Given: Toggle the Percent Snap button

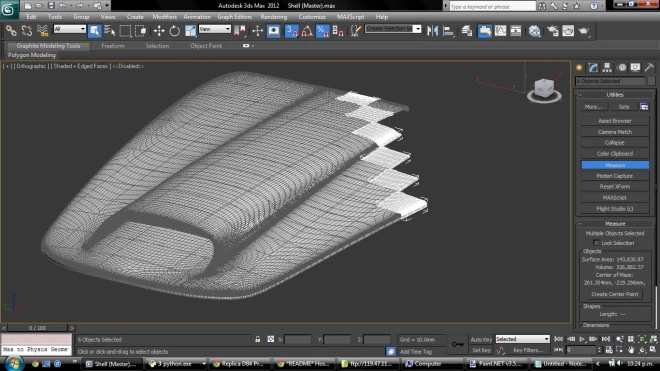Looking at the screenshot, I should (322, 31).
